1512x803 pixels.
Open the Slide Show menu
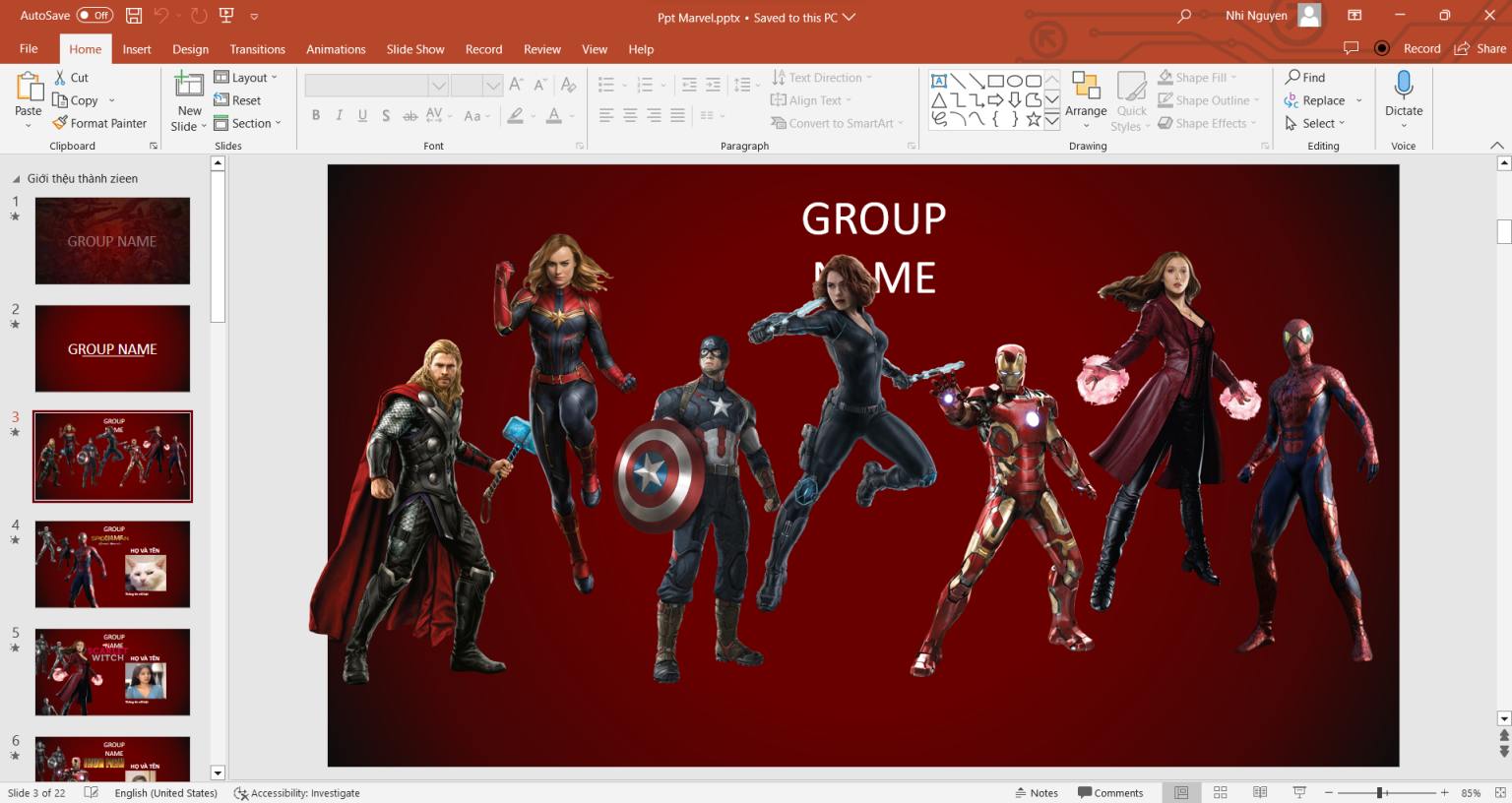(x=415, y=48)
